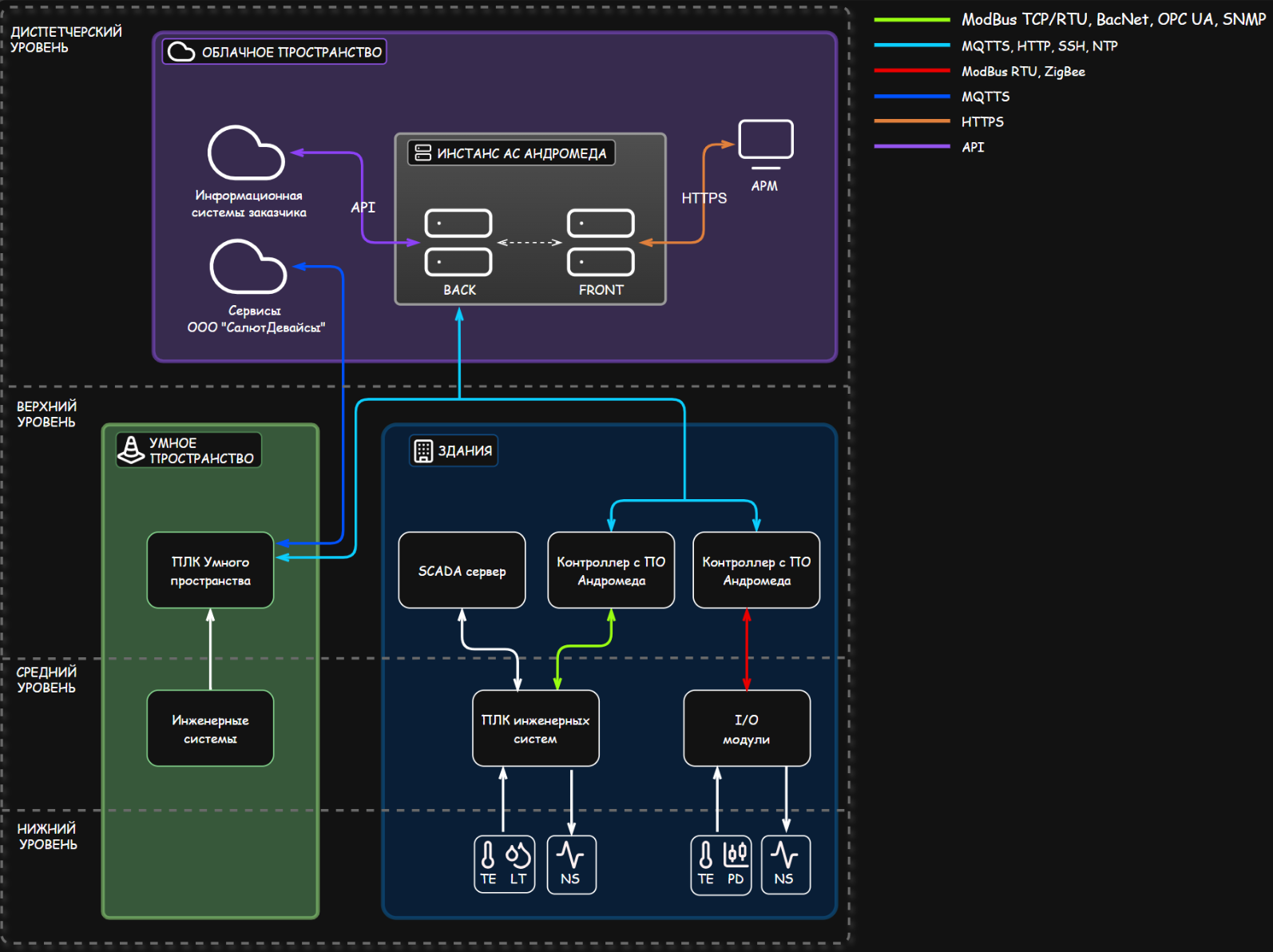Select the NS icon under I/O модули
This screenshot has width=1273, height=952.
784,864
